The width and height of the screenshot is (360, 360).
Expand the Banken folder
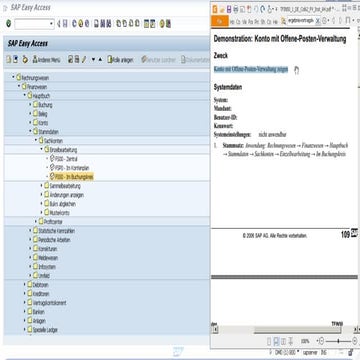click(x=25, y=311)
